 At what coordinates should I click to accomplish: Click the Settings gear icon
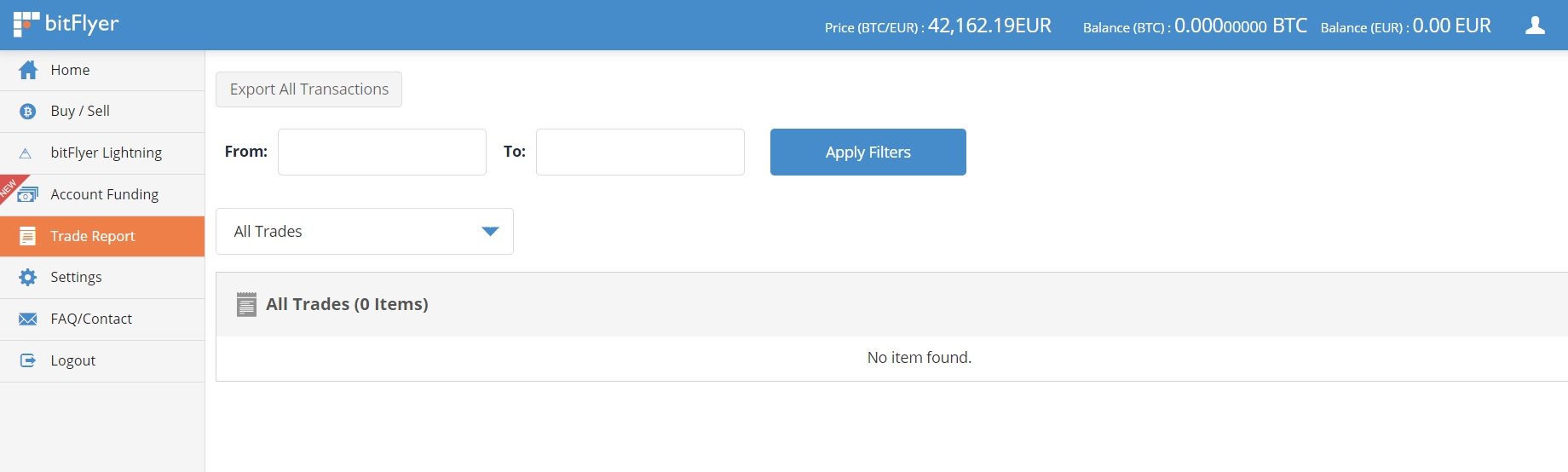(28, 277)
